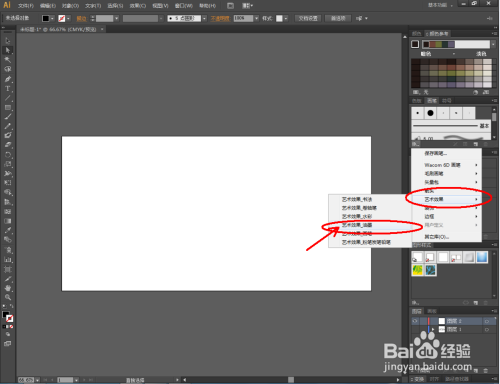
Task: Select the Type tool
Action: 8,89
